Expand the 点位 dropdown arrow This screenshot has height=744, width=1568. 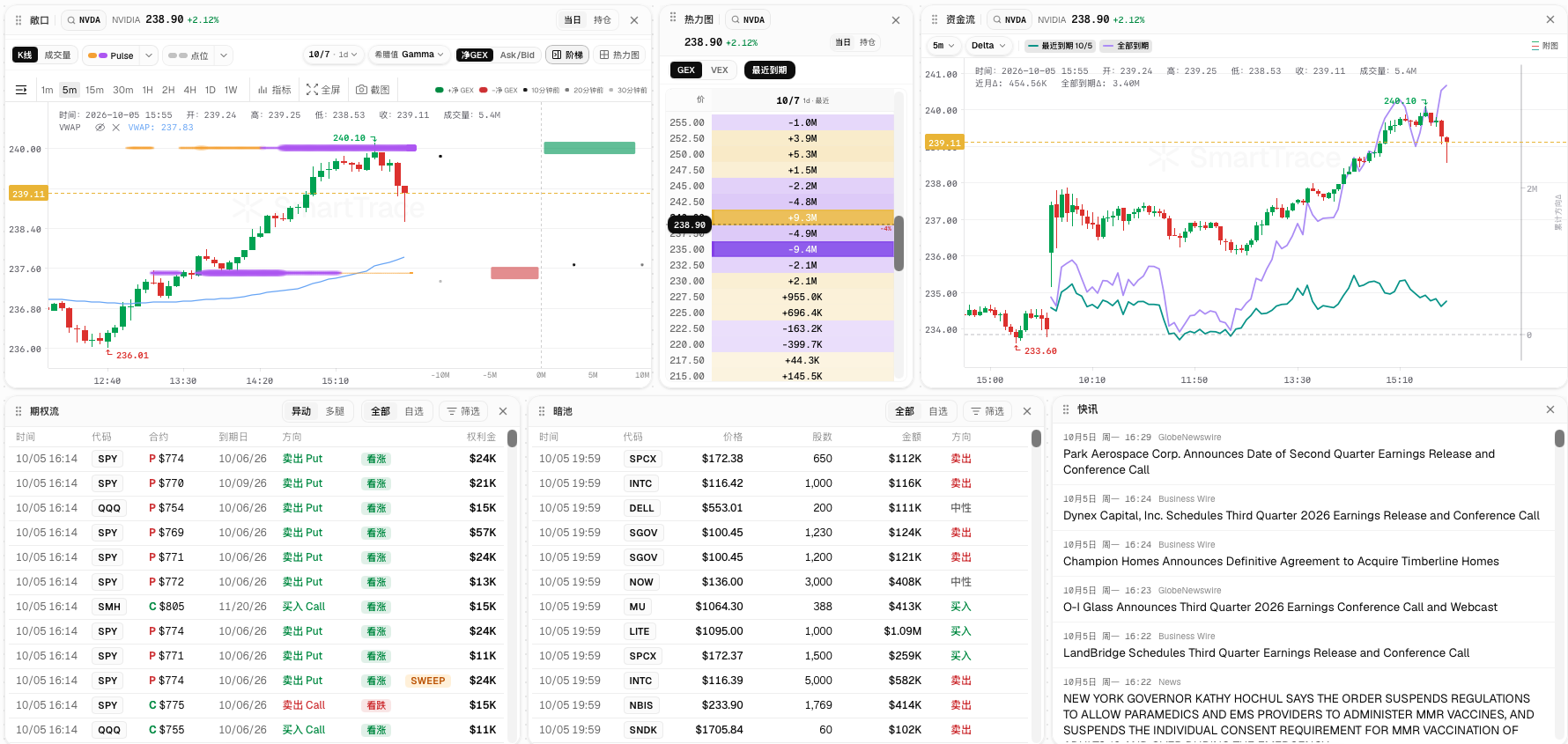(224, 55)
